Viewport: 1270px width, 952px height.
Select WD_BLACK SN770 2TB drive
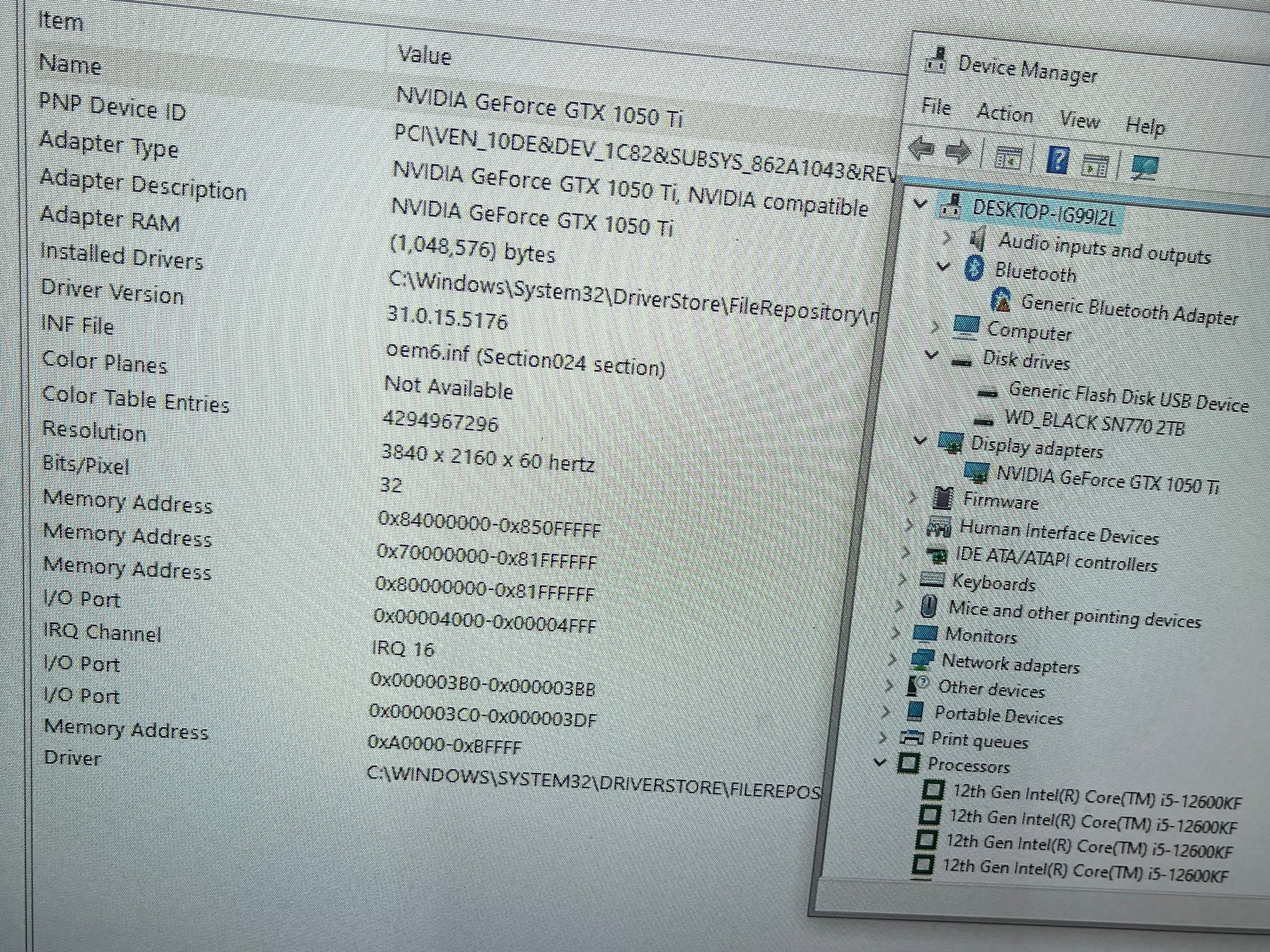click(1095, 424)
